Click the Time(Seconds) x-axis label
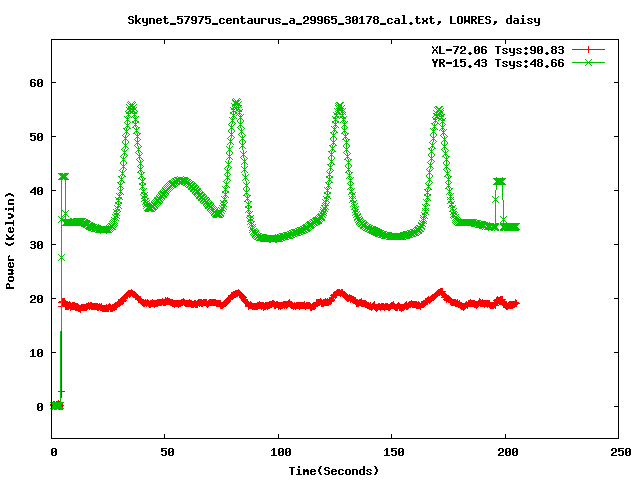 [333, 471]
